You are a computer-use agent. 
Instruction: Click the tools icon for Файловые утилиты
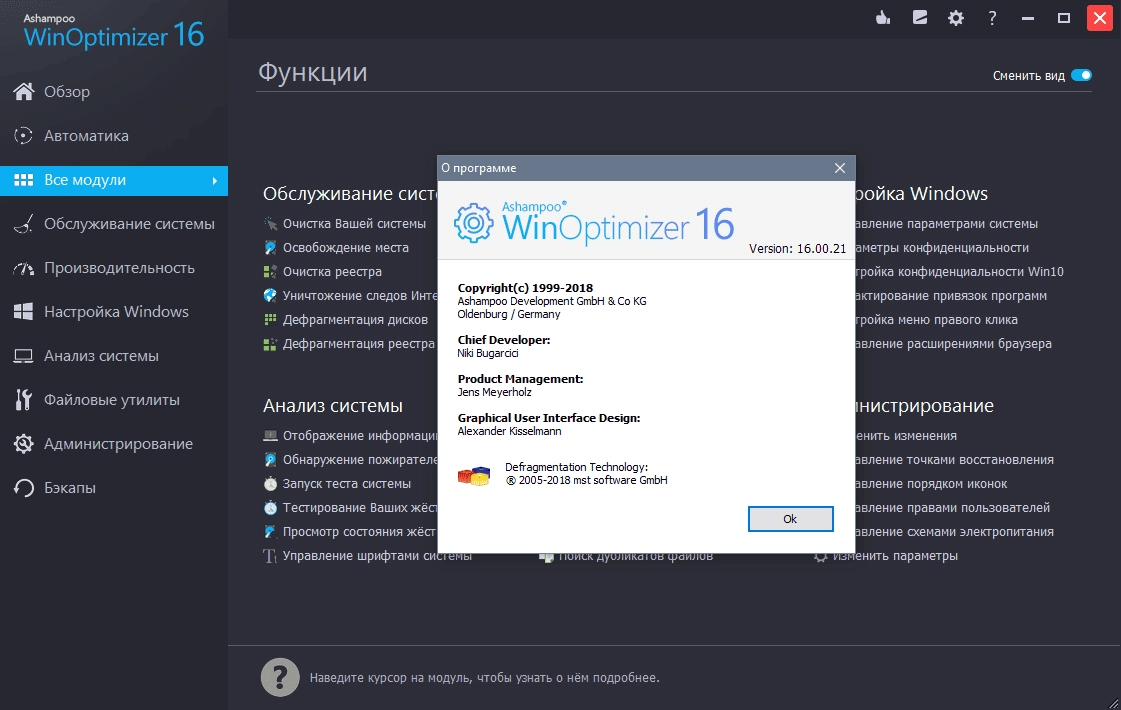tap(24, 400)
